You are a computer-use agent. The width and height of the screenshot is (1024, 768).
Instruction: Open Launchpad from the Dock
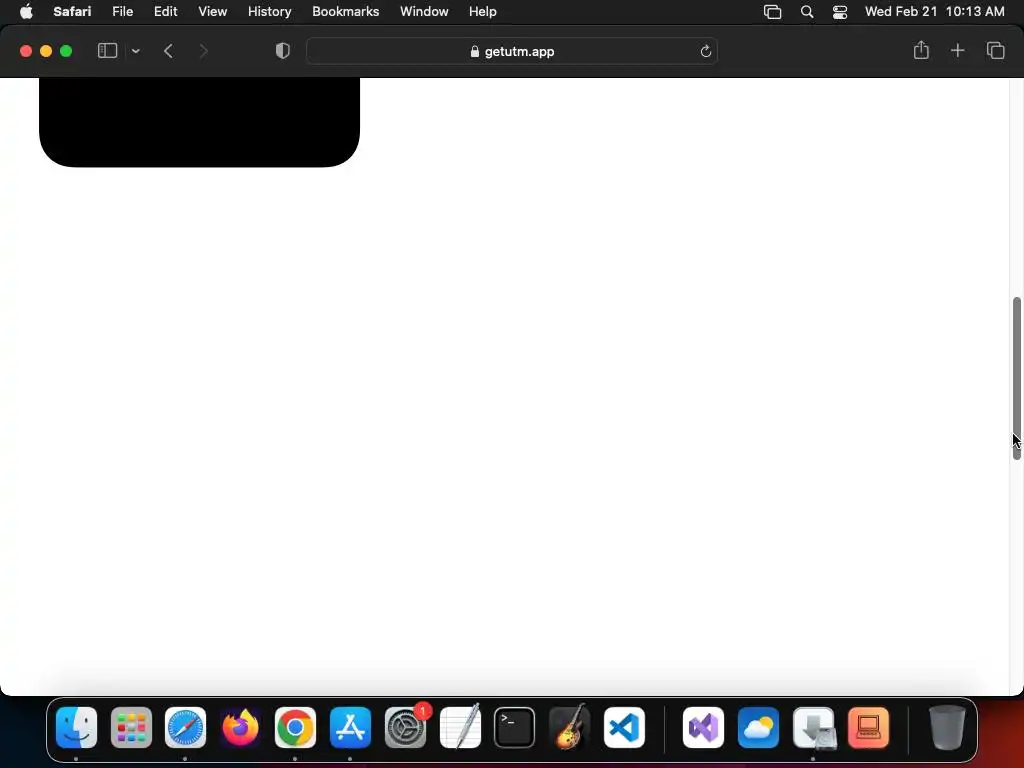tap(131, 727)
